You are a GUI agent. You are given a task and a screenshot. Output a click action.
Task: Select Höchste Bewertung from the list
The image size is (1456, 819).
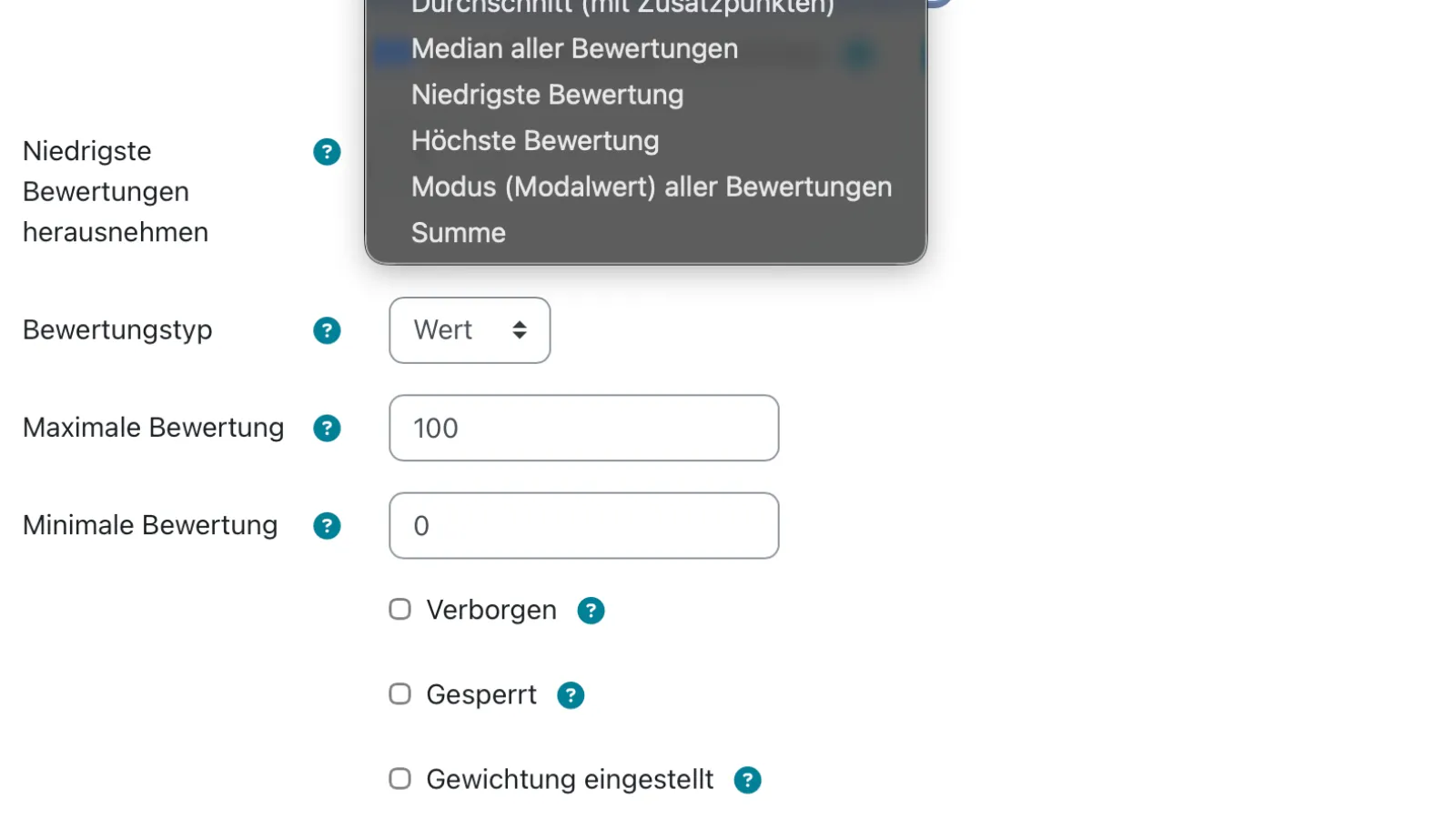click(x=534, y=140)
